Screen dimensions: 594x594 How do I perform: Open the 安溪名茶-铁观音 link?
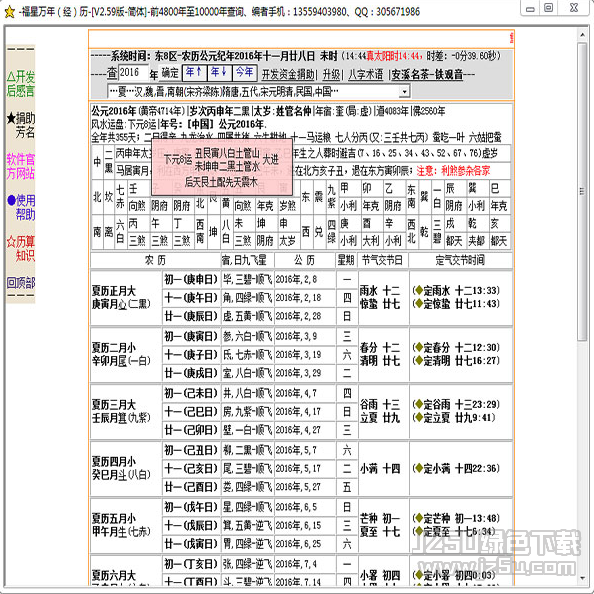(427, 75)
